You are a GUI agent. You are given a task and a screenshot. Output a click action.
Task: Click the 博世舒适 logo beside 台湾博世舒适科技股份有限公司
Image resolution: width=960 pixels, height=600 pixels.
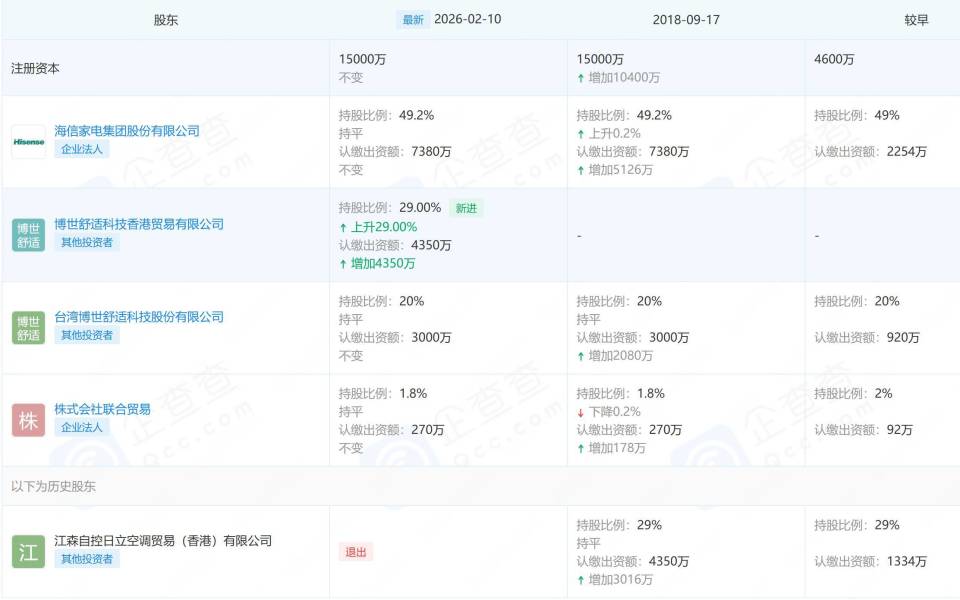pyautogui.click(x=29, y=328)
